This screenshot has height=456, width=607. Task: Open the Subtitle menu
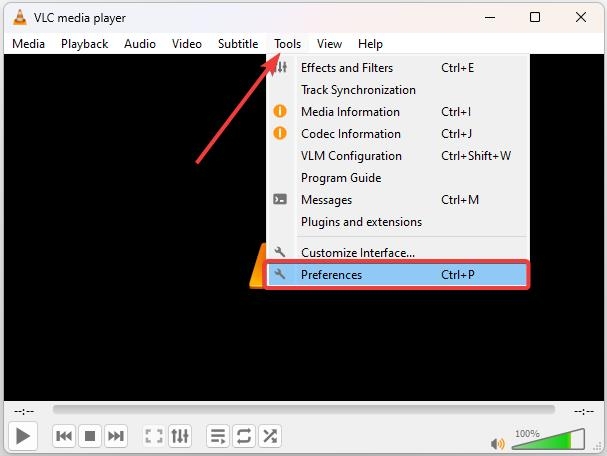coord(238,44)
